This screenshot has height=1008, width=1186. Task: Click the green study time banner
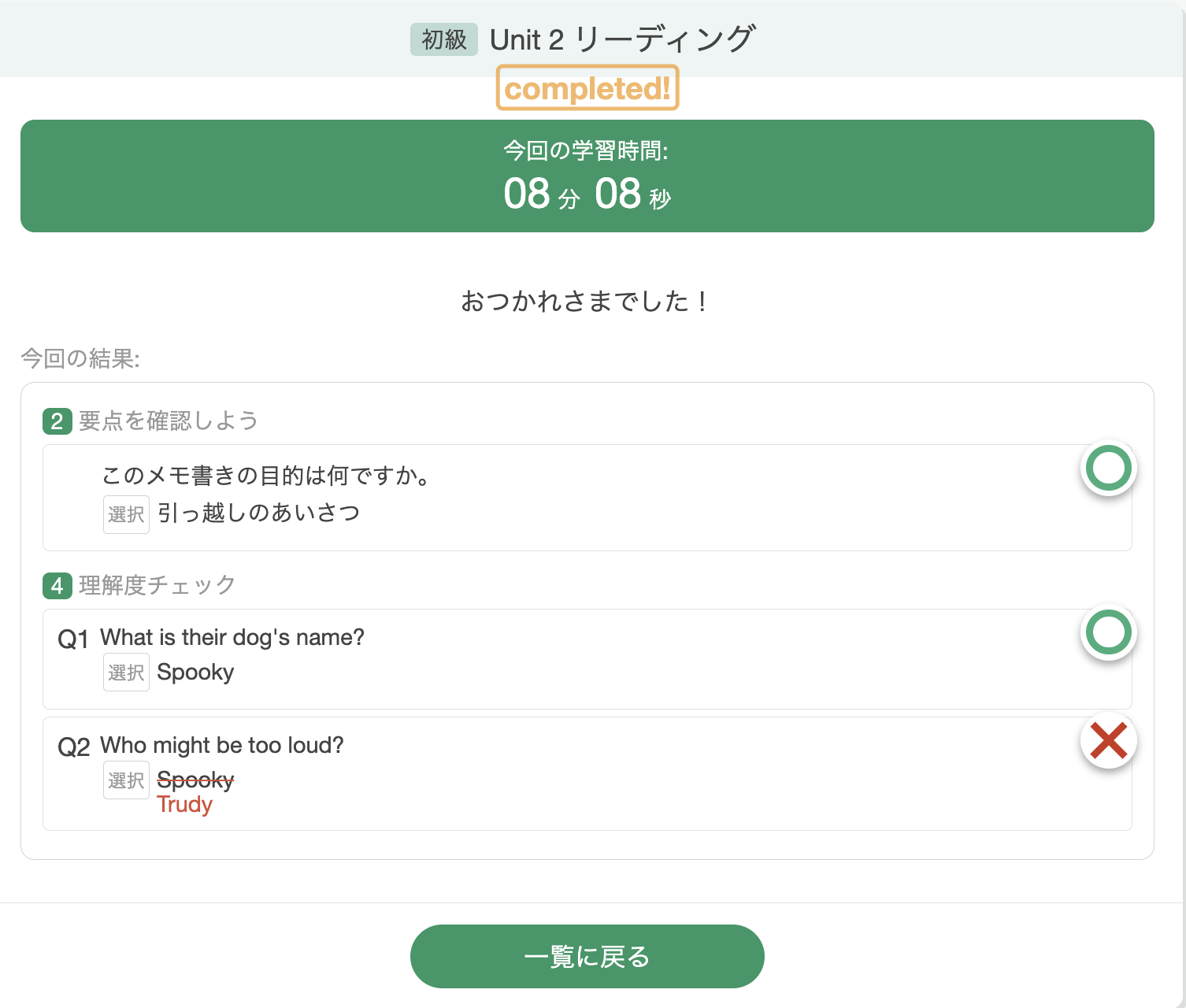587,176
